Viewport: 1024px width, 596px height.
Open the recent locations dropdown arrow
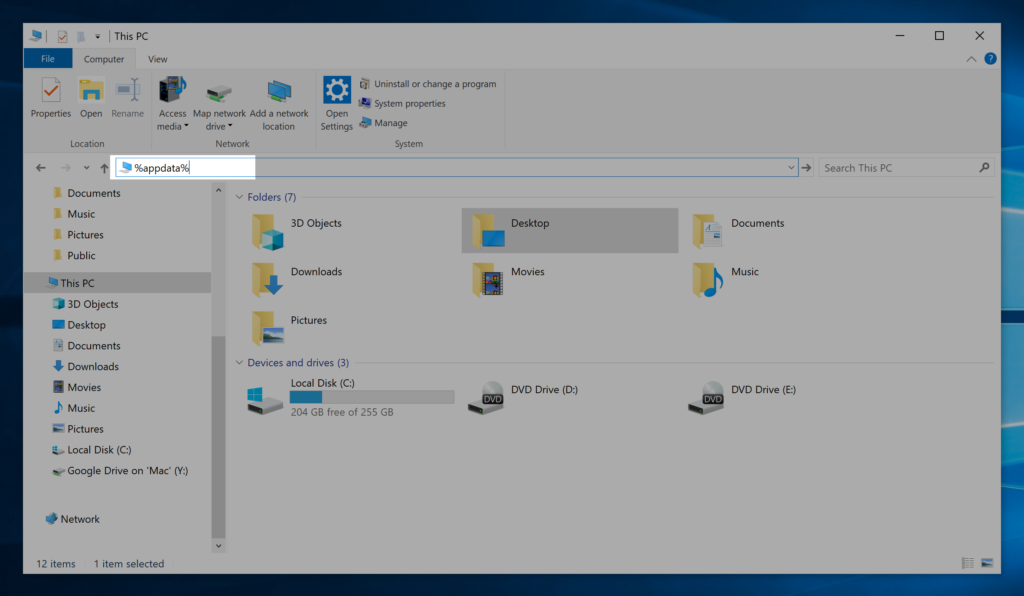[86, 168]
